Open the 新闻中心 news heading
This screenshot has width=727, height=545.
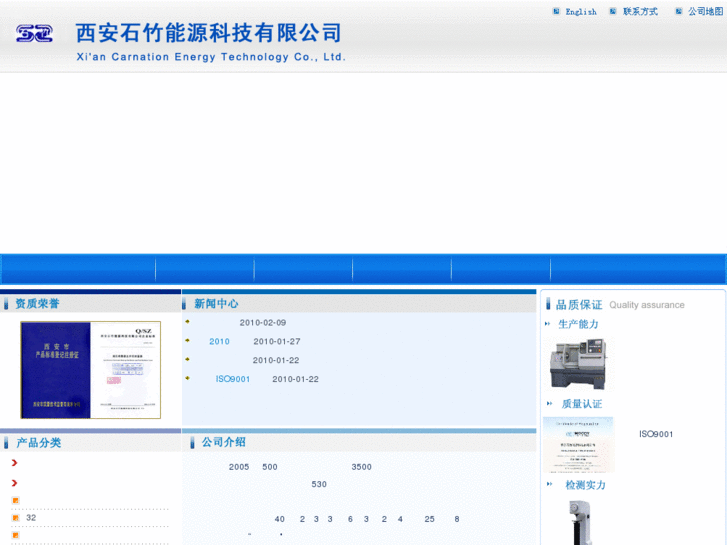[x=216, y=304]
